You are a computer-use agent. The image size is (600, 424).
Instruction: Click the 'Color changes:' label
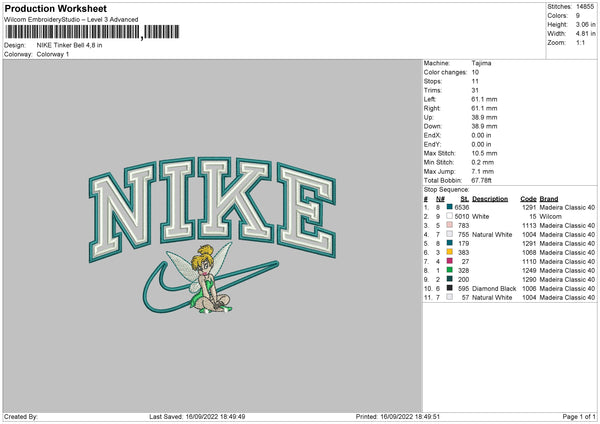(445, 72)
